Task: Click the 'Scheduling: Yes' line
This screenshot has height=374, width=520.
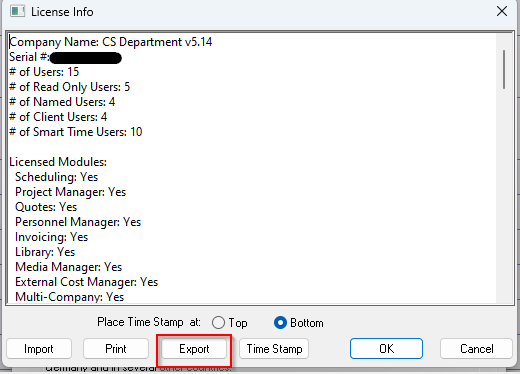Action: [x=57, y=177]
